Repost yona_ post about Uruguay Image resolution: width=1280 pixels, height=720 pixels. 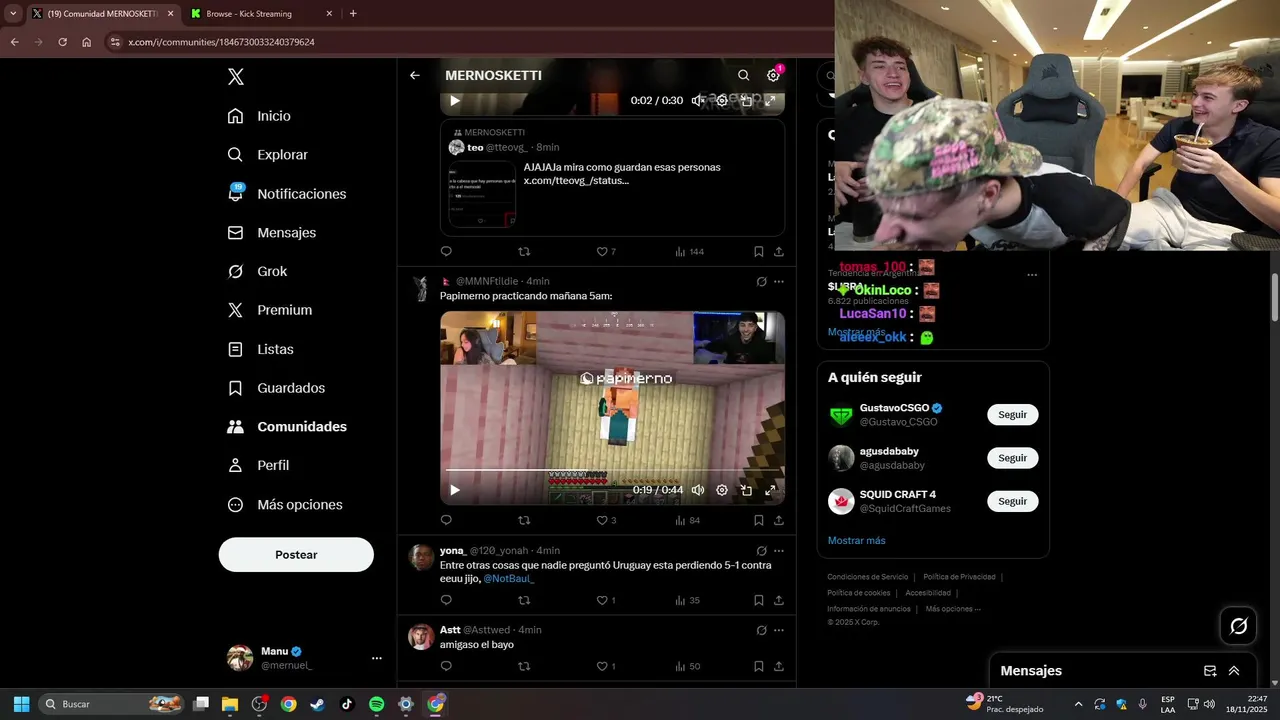coord(524,600)
